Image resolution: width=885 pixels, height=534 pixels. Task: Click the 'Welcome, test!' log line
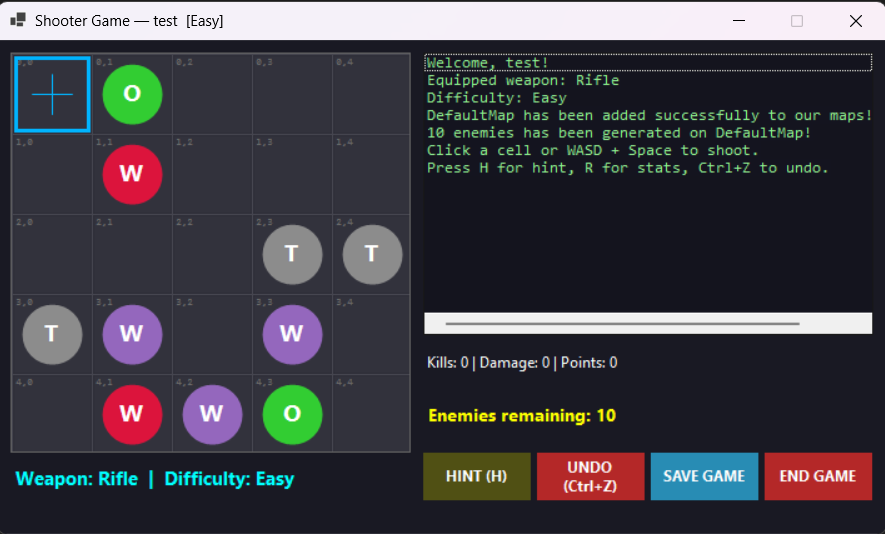[488, 63]
